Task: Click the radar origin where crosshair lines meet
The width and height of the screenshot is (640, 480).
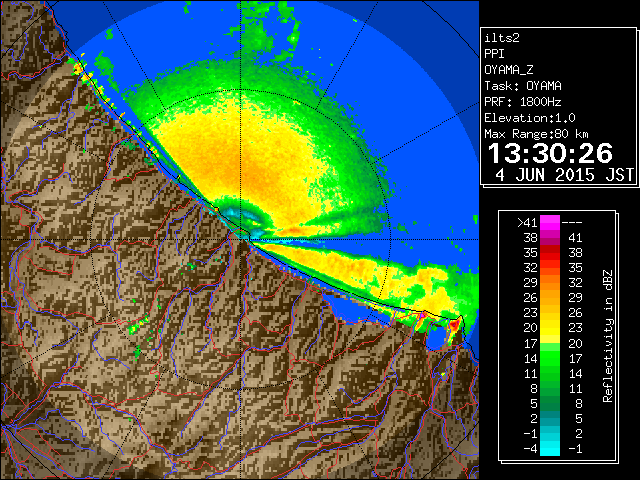Action: 241,239
